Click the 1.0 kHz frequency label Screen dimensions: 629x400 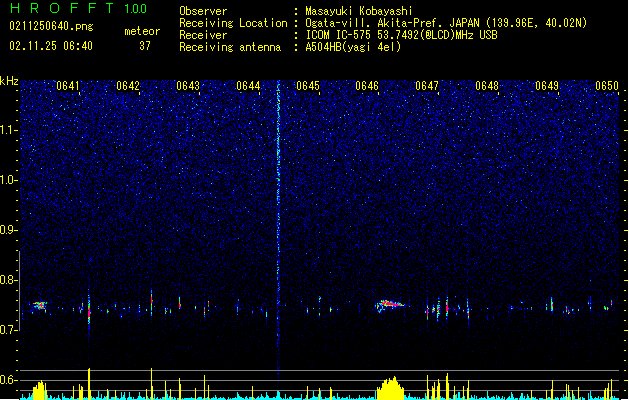coord(9,180)
